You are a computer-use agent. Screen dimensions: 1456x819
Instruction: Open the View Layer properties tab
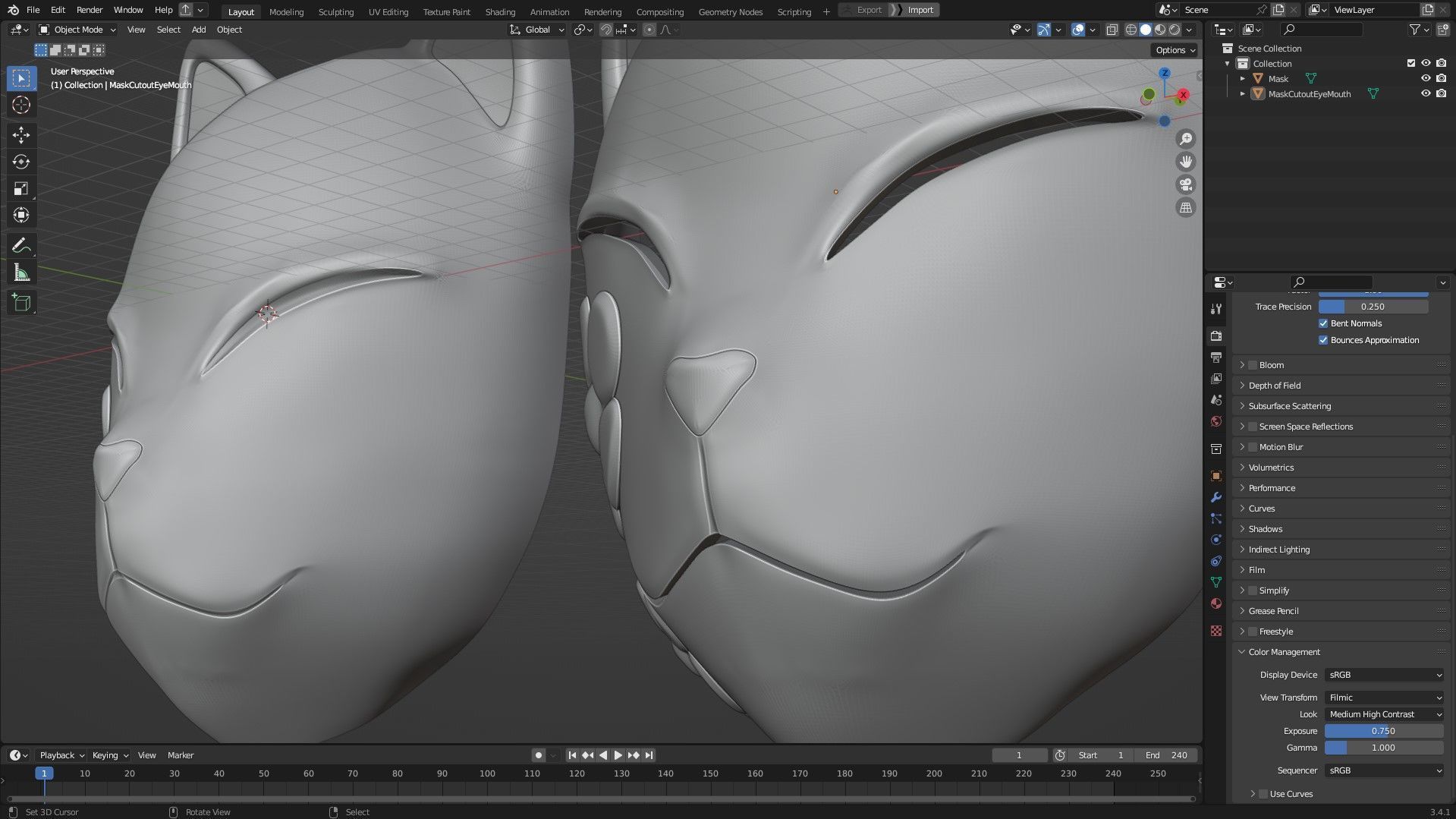click(1216, 378)
